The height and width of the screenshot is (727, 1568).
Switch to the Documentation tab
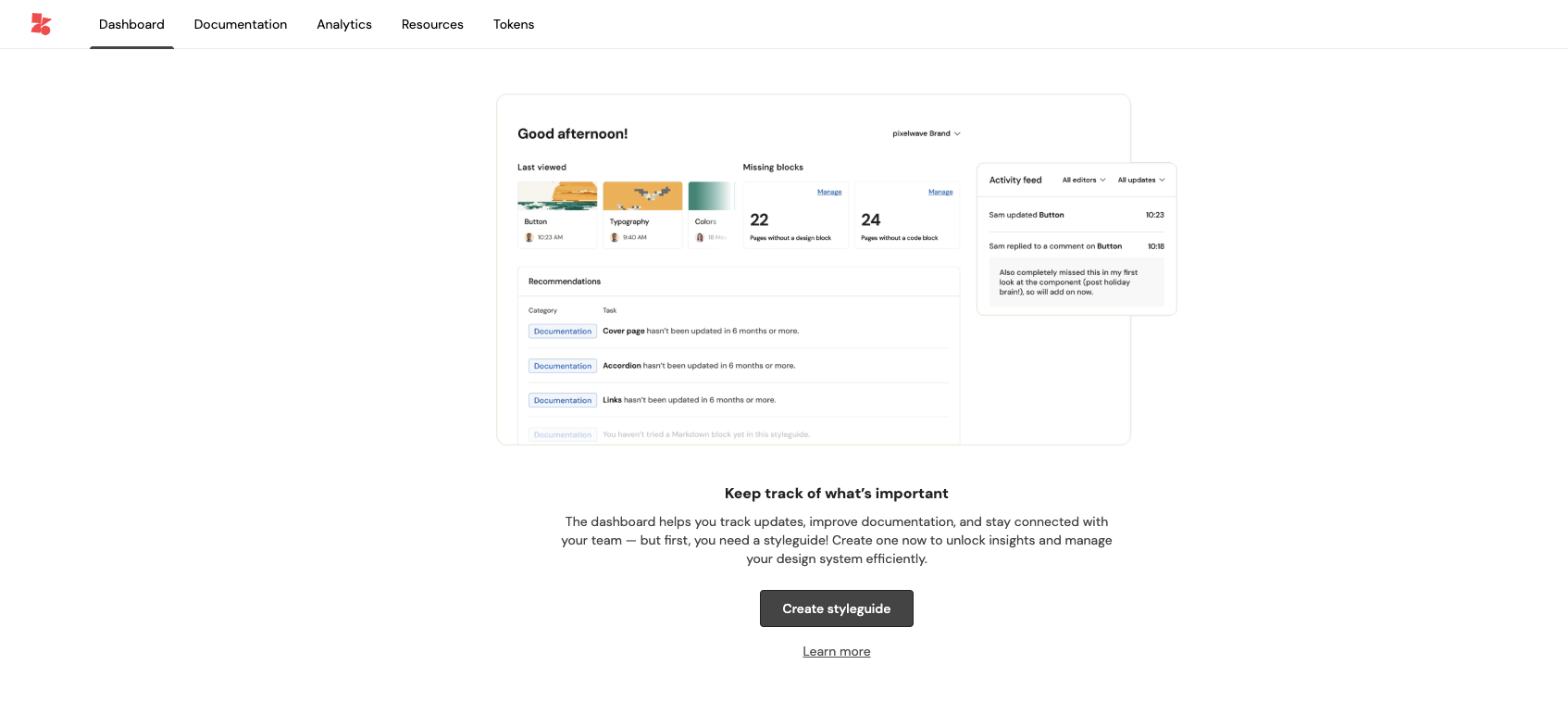240,24
